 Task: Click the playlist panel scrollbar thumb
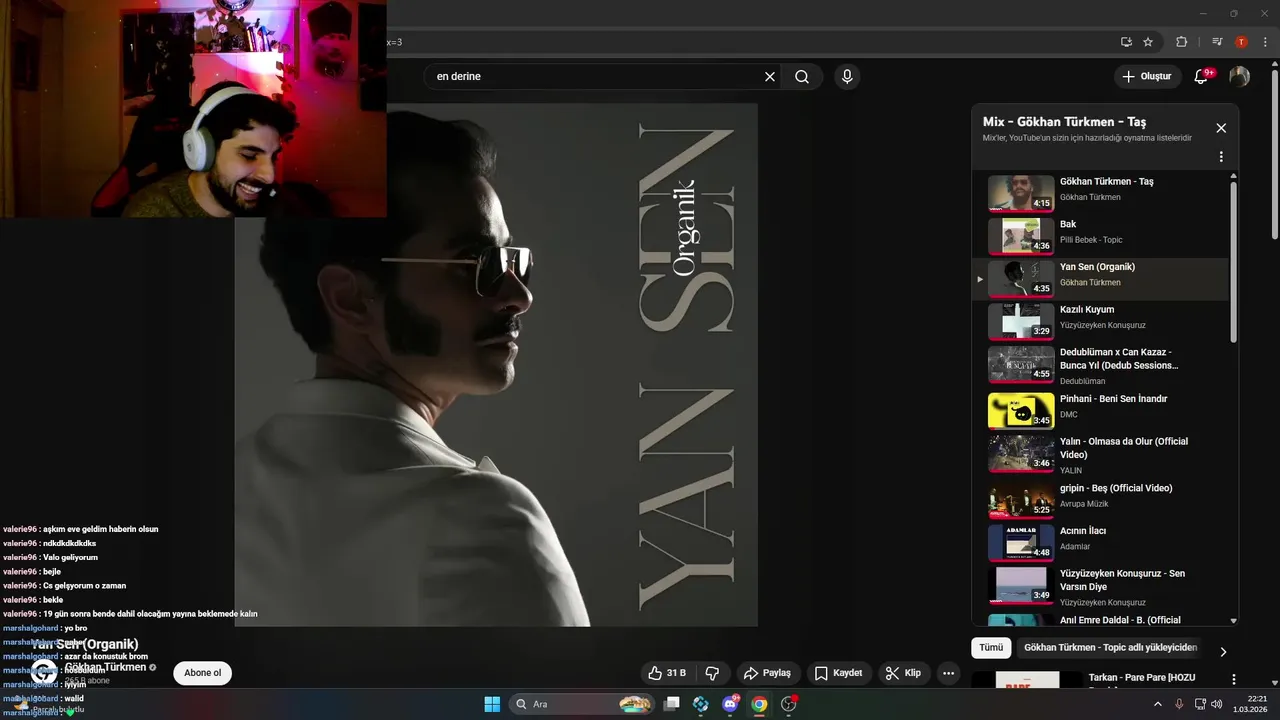coord(1233,263)
